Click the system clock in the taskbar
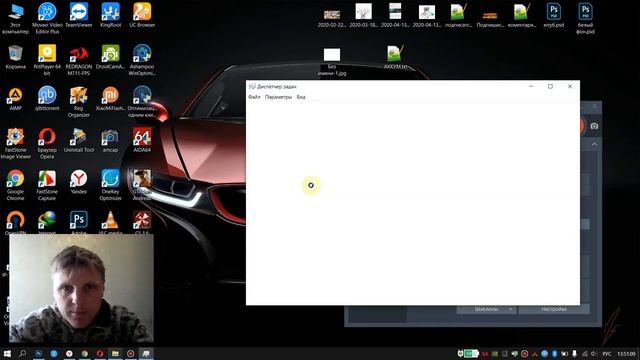This screenshot has width=640, height=360. [626, 353]
